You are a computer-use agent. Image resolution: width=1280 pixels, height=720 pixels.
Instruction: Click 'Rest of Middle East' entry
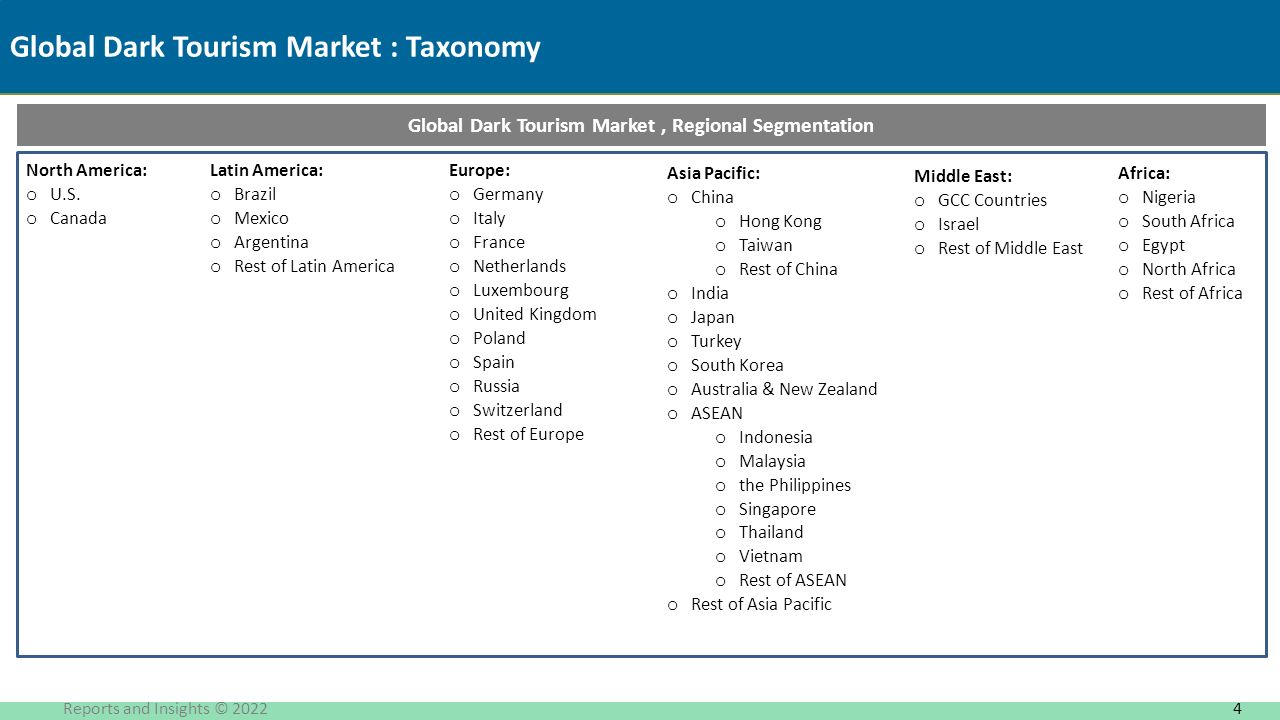[1010, 248]
